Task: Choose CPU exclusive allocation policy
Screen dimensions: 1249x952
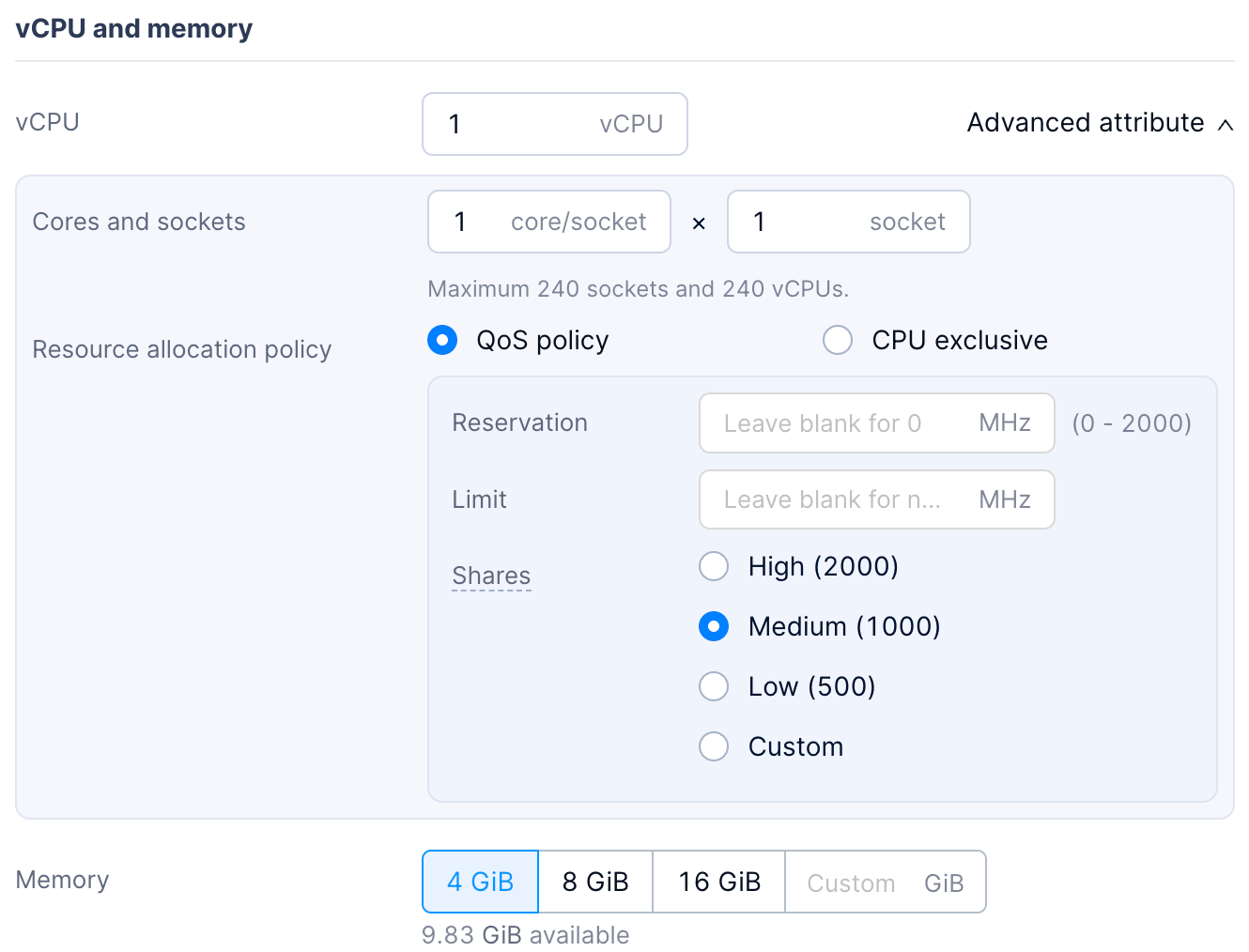Action: tap(838, 340)
